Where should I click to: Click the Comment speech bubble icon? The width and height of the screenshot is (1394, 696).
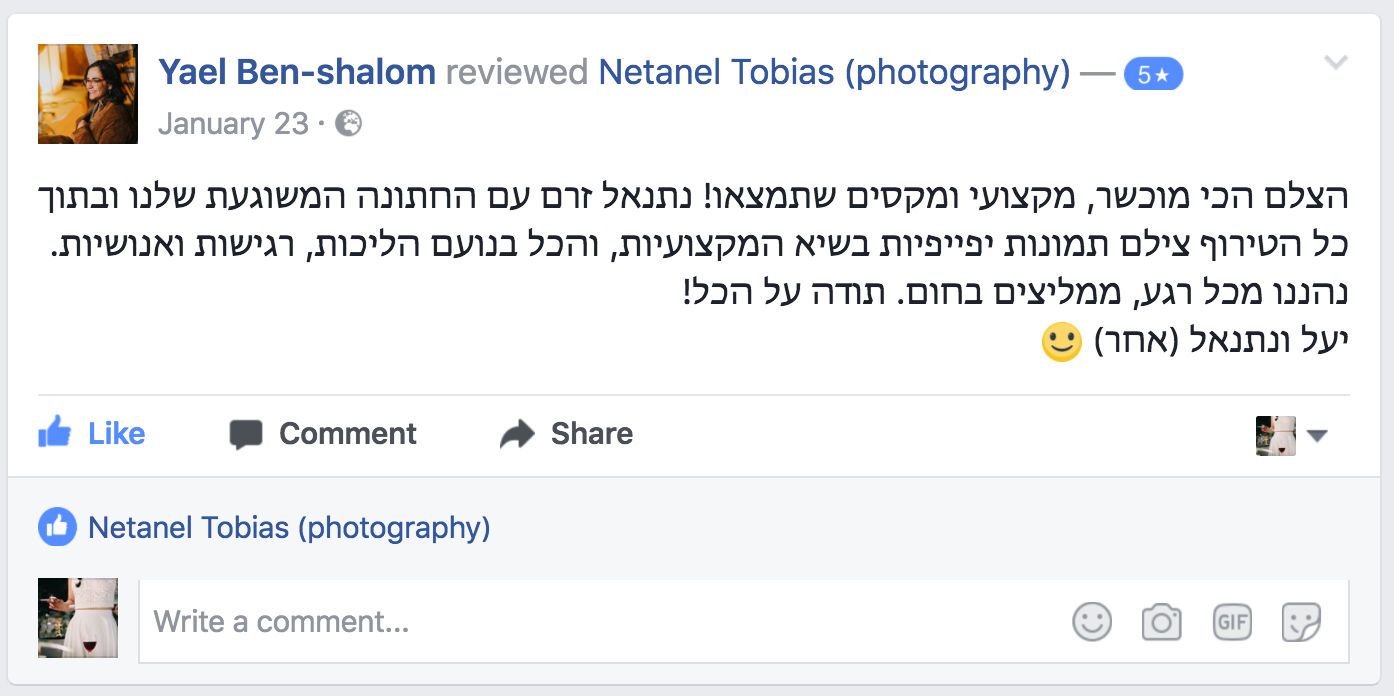pyautogui.click(x=246, y=434)
